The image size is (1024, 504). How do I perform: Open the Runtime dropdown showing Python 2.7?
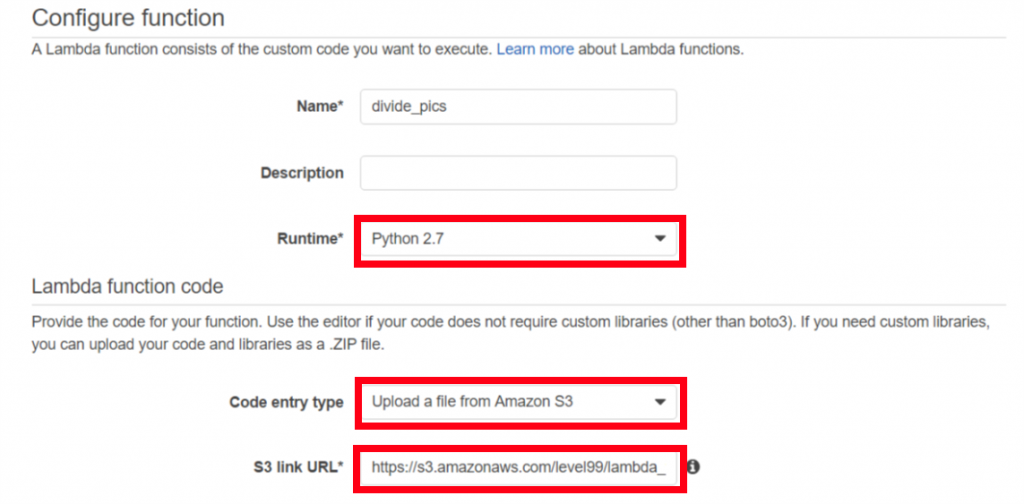[x=519, y=239]
